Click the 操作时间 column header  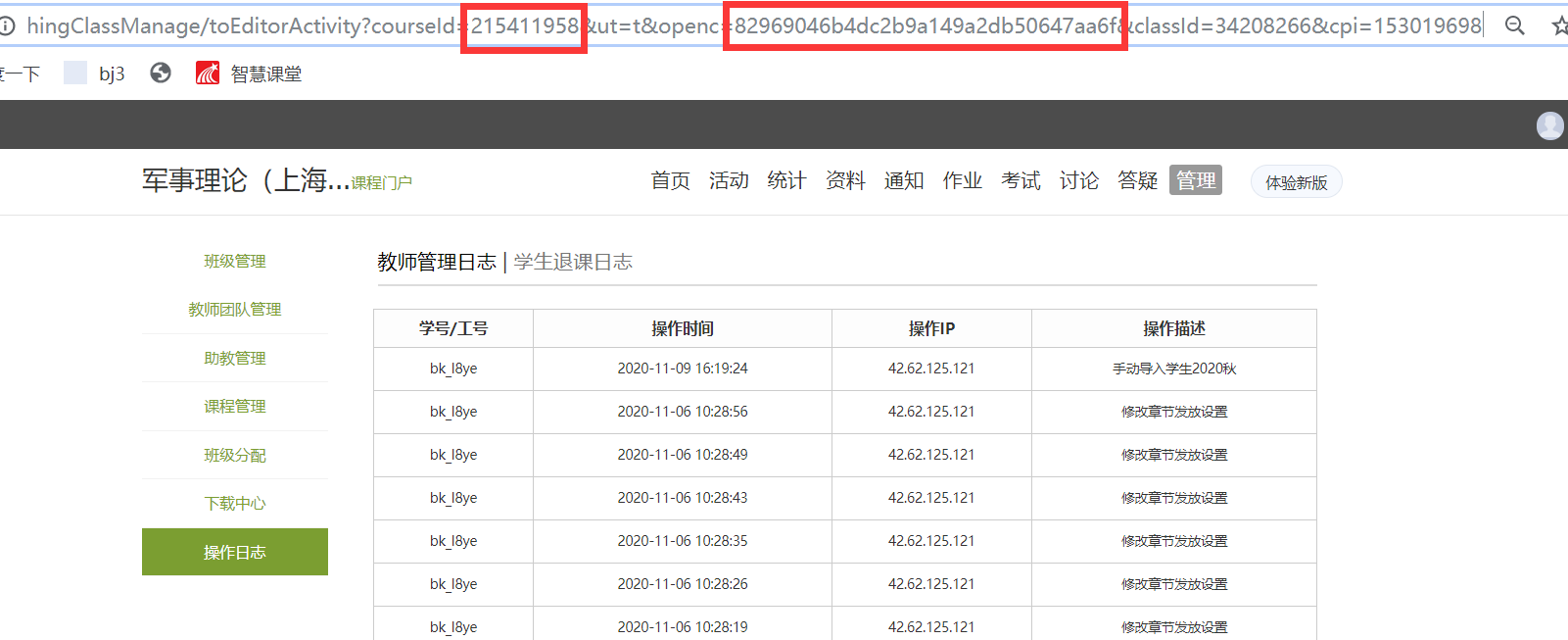pos(683,328)
